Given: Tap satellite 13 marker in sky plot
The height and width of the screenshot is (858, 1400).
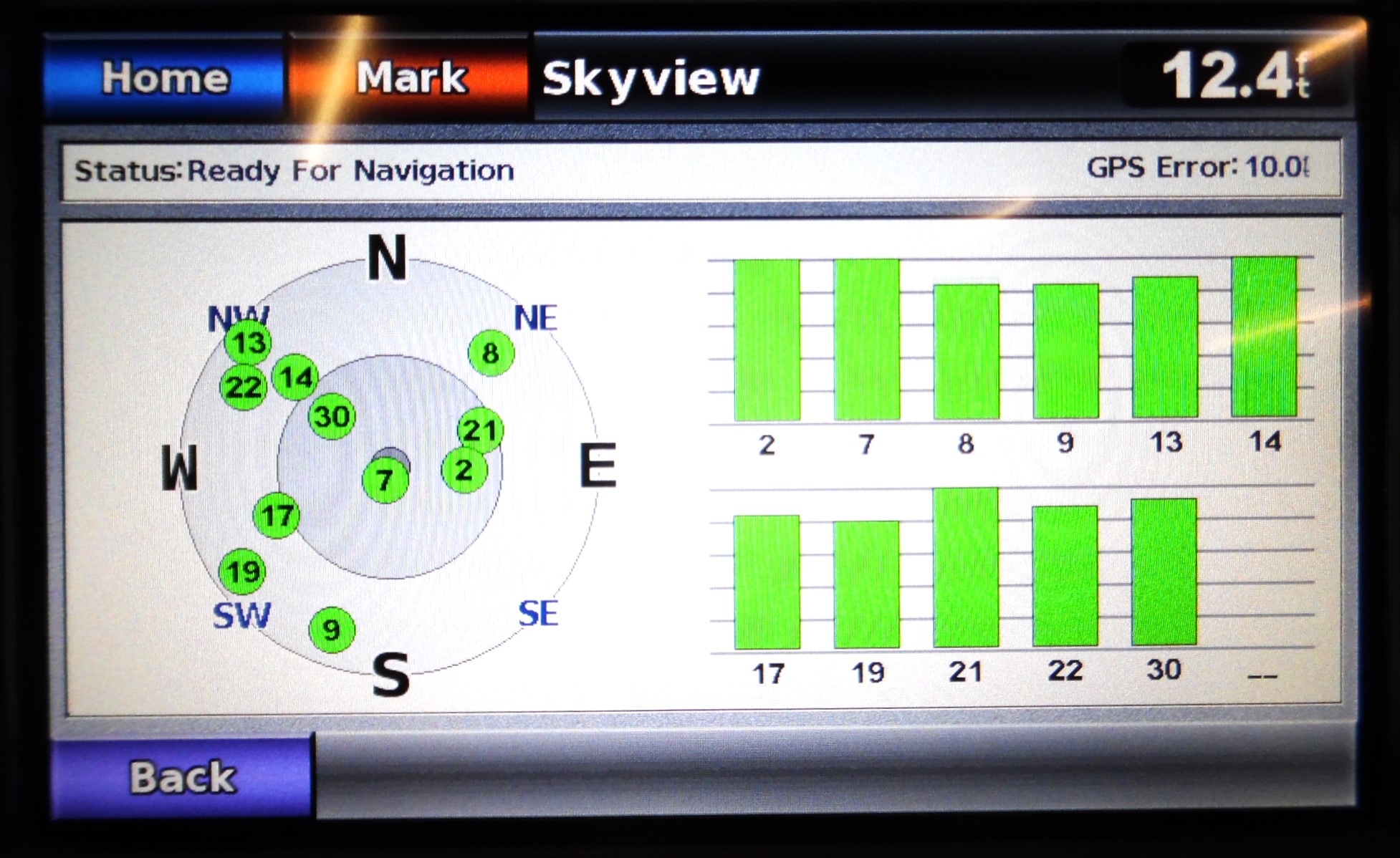Looking at the screenshot, I should click(x=248, y=342).
